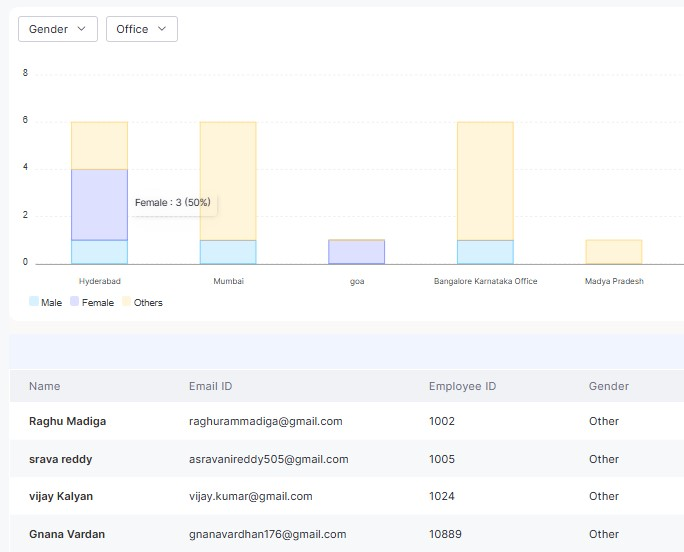Click Bangalore Karnataka Office Others segment

click(x=486, y=181)
